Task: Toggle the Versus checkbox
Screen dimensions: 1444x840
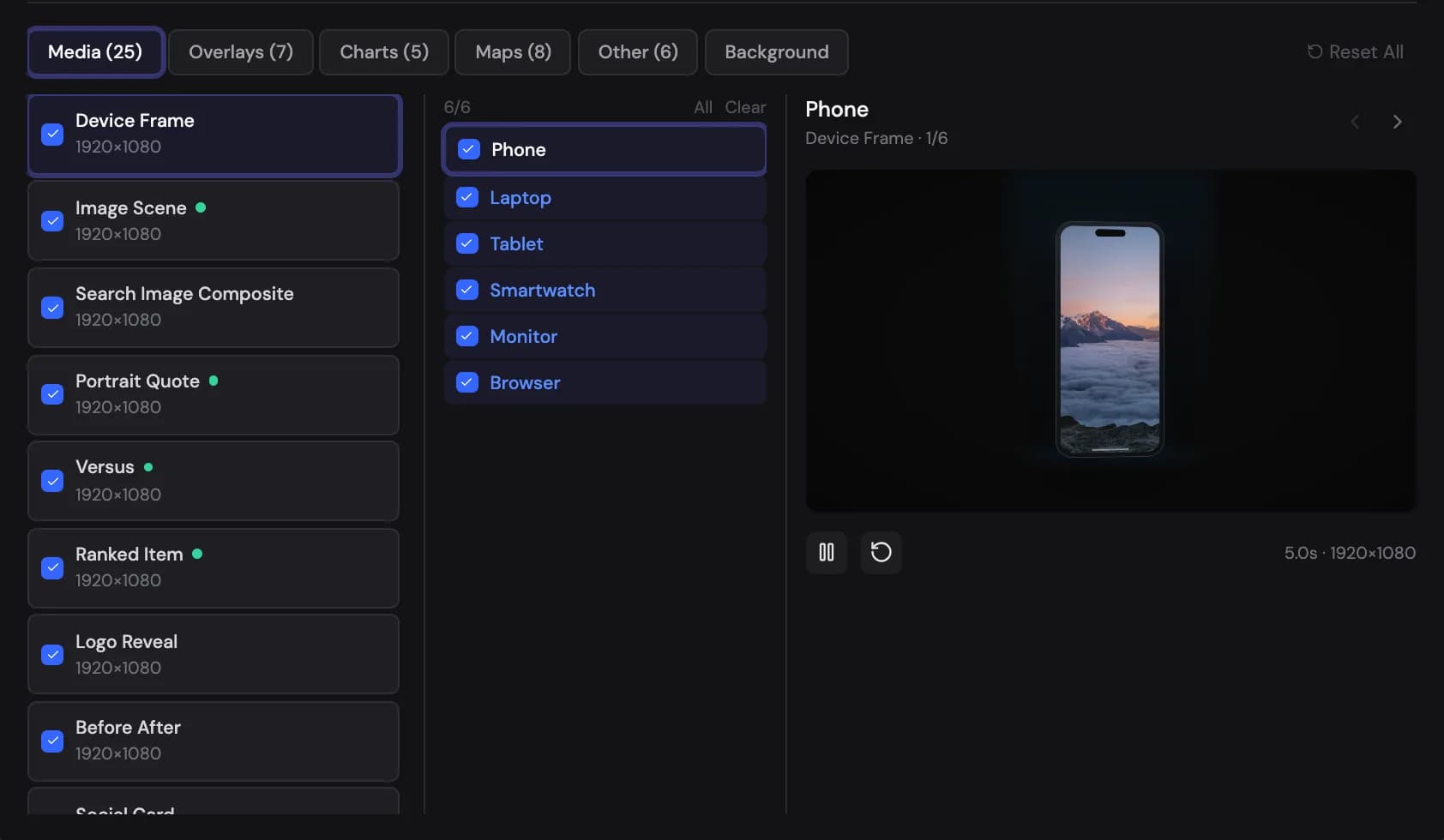Action: (52, 481)
